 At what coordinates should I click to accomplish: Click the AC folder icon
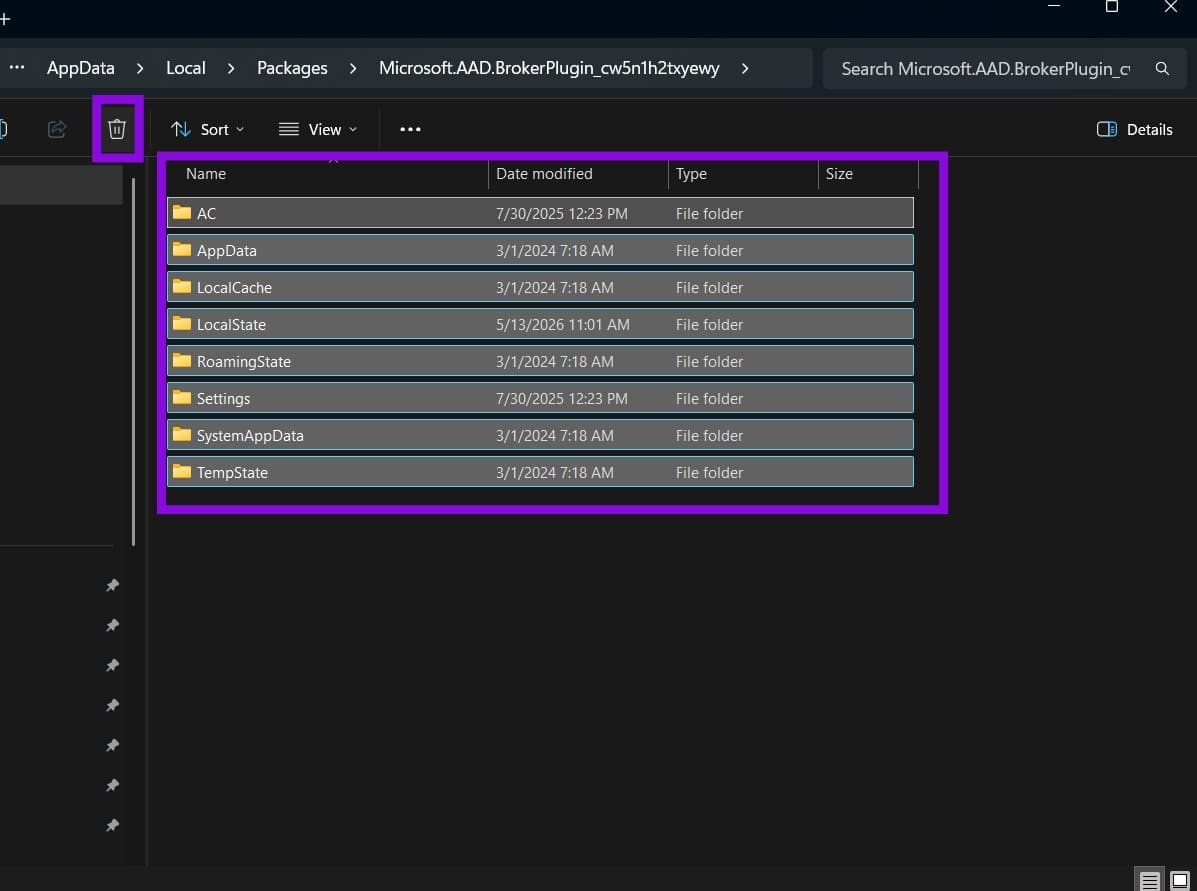182,212
